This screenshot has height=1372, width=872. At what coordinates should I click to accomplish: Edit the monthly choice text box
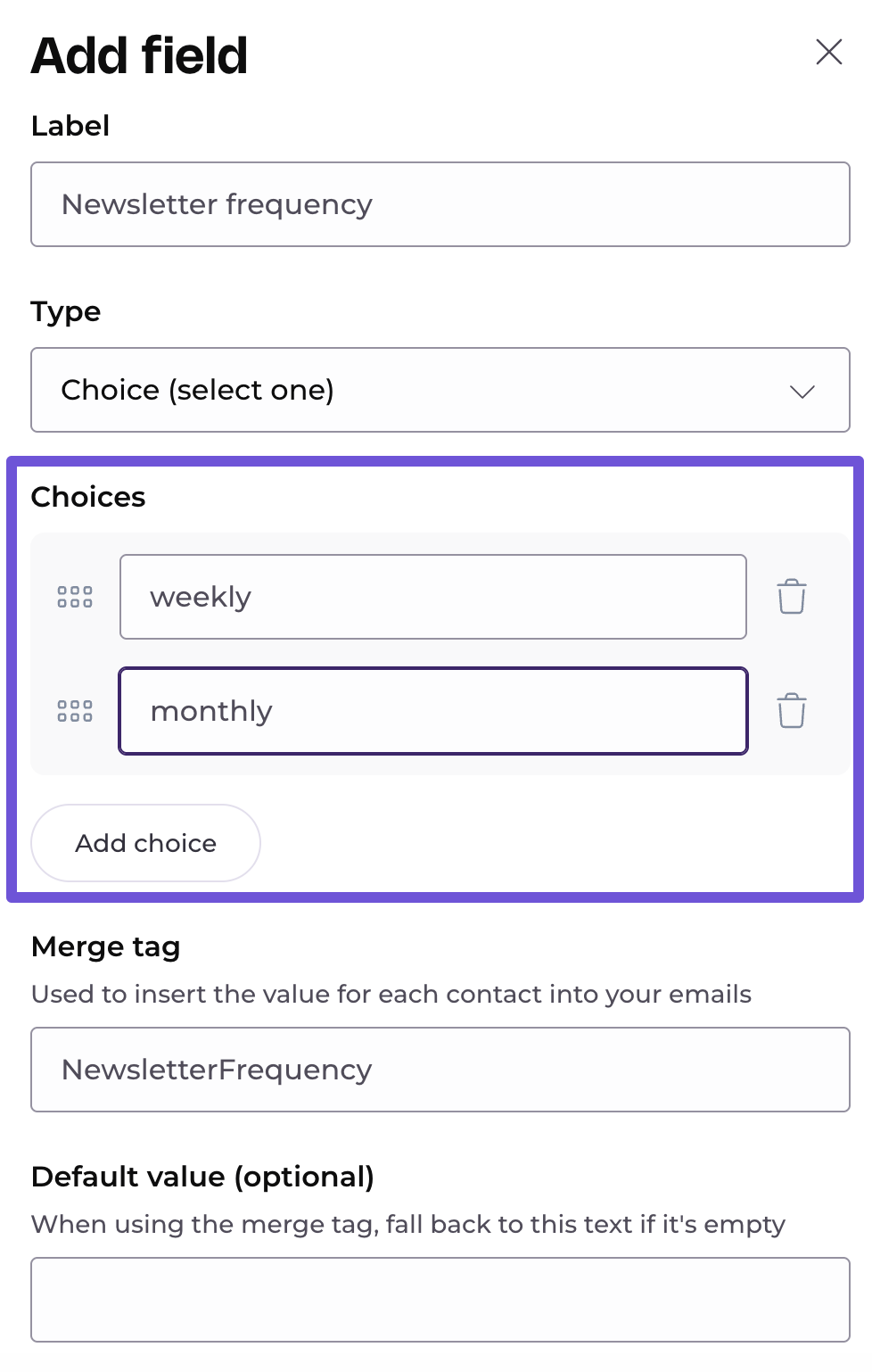[x=432, y=711]
